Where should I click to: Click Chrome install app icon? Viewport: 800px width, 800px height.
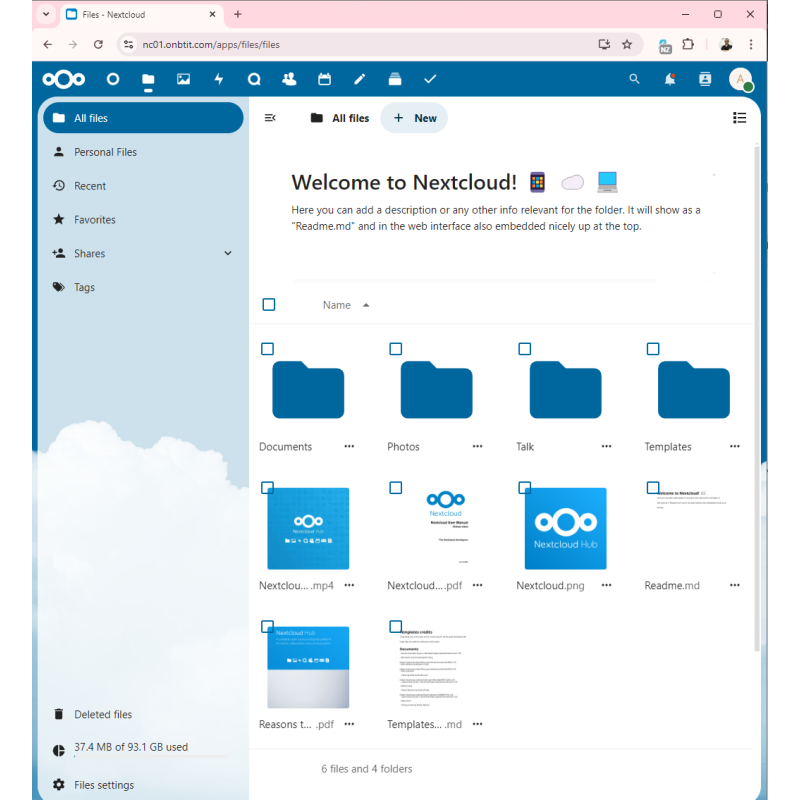[605, 44]
